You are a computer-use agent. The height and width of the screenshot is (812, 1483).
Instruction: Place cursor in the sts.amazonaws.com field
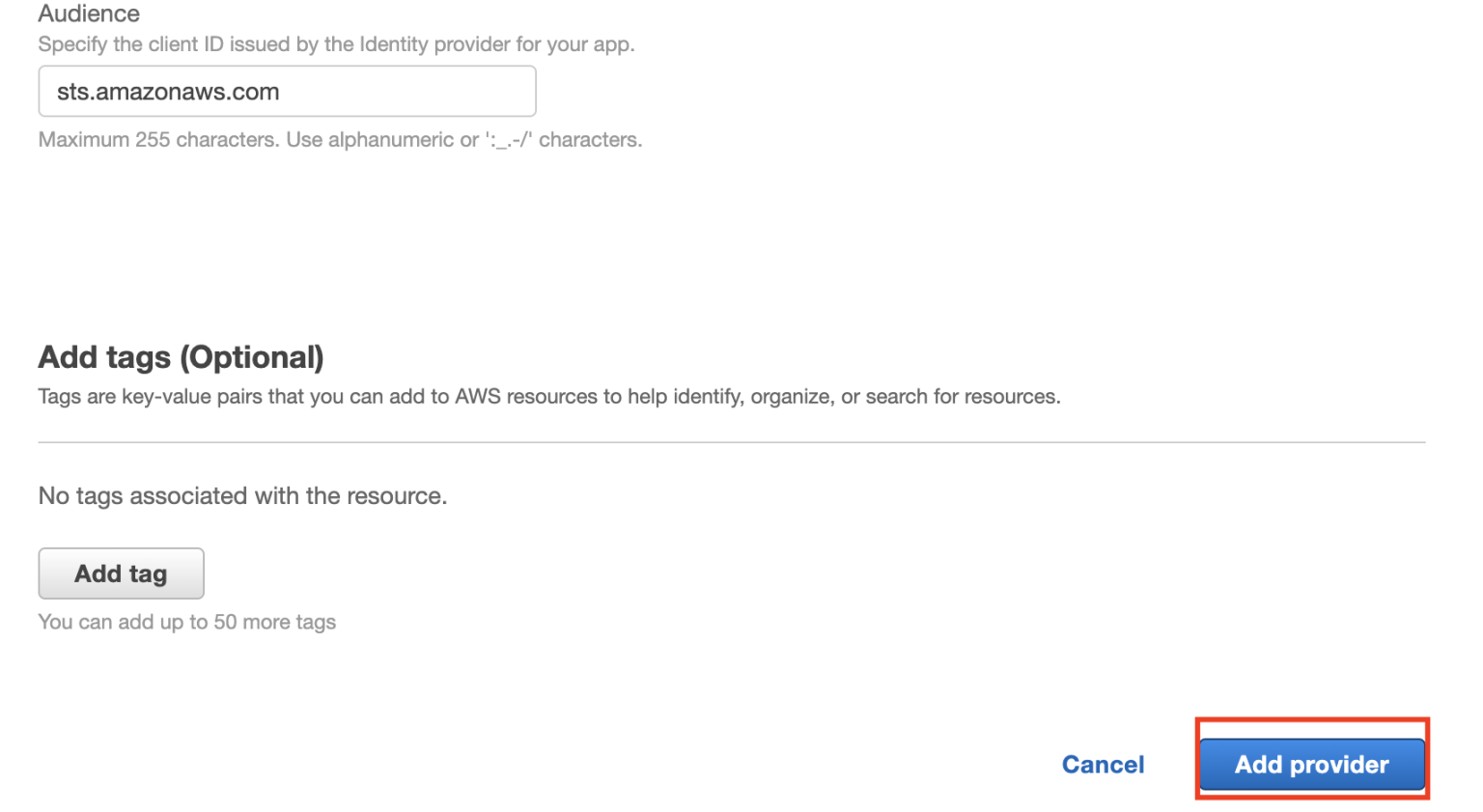tap(286, 91)
